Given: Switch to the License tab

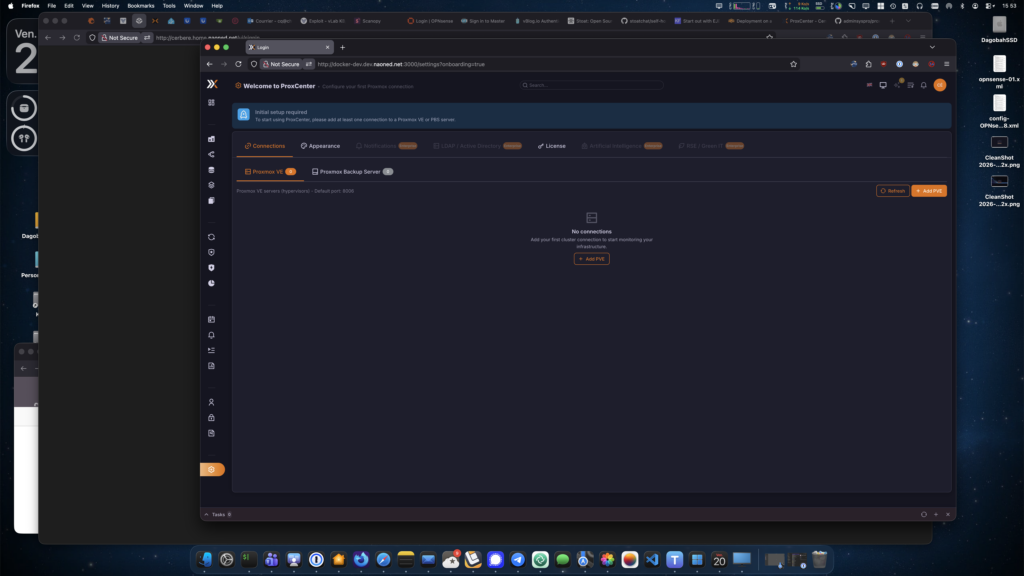Looking at the screenshot, I should pyautogui.click(x=551, y=146).
